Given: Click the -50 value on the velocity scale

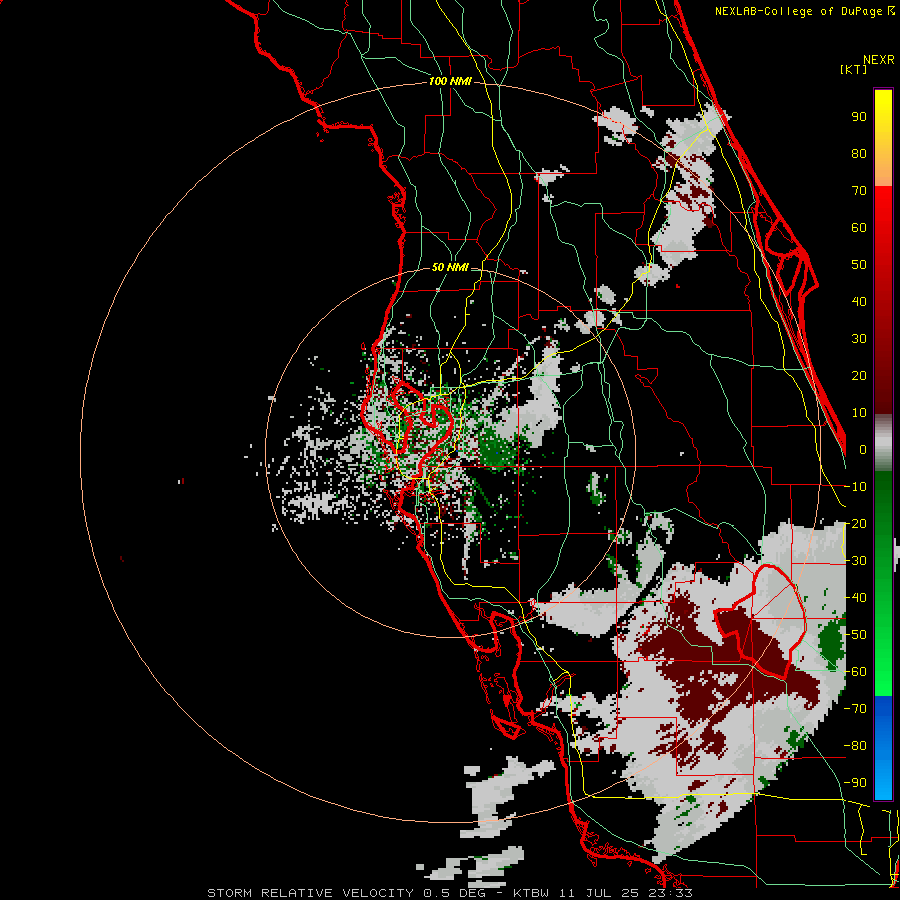Looking at the screenshot, I should pos(855,635).
